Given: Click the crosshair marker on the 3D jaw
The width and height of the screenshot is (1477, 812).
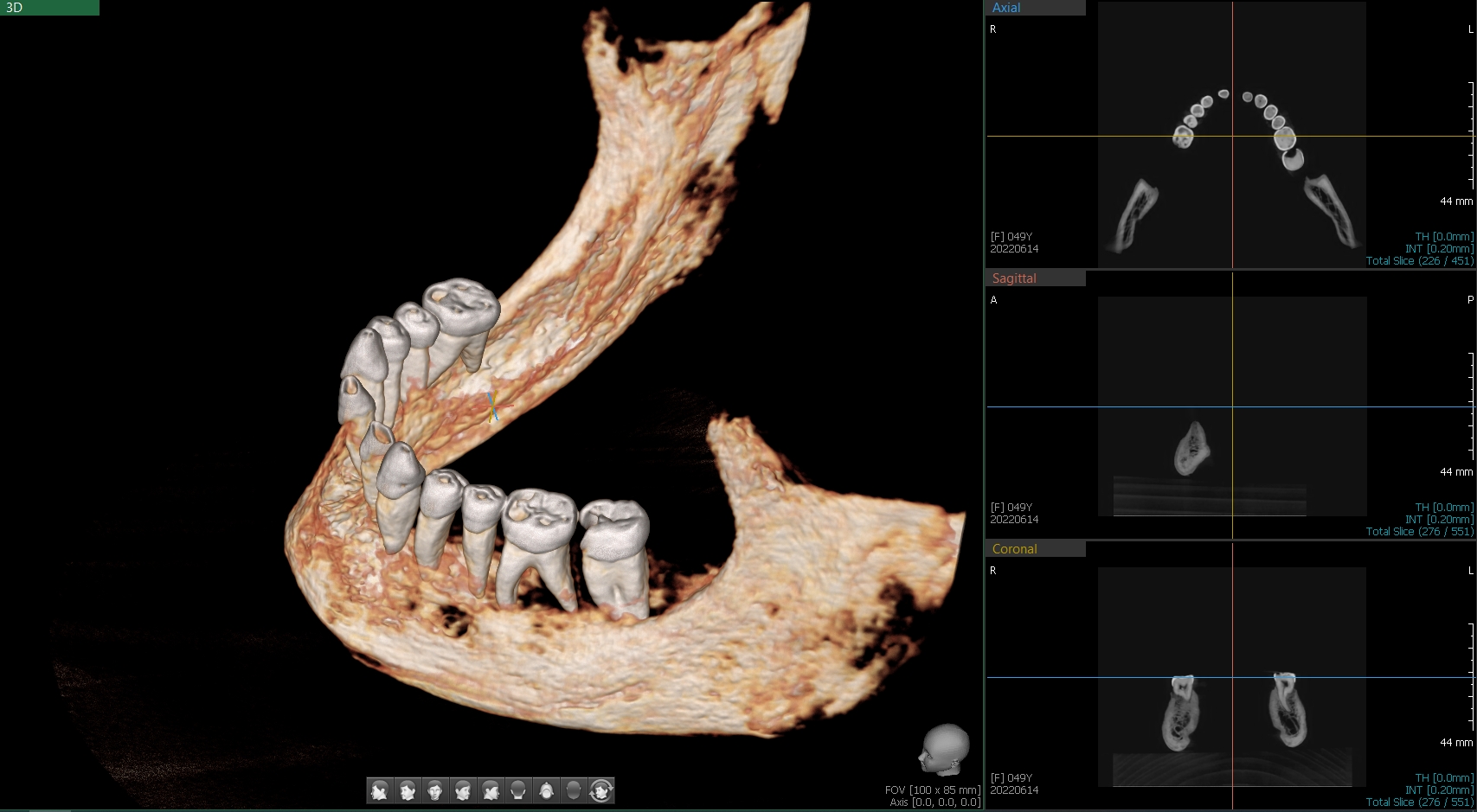Looking at the screenshot, I should click(491, 407).
